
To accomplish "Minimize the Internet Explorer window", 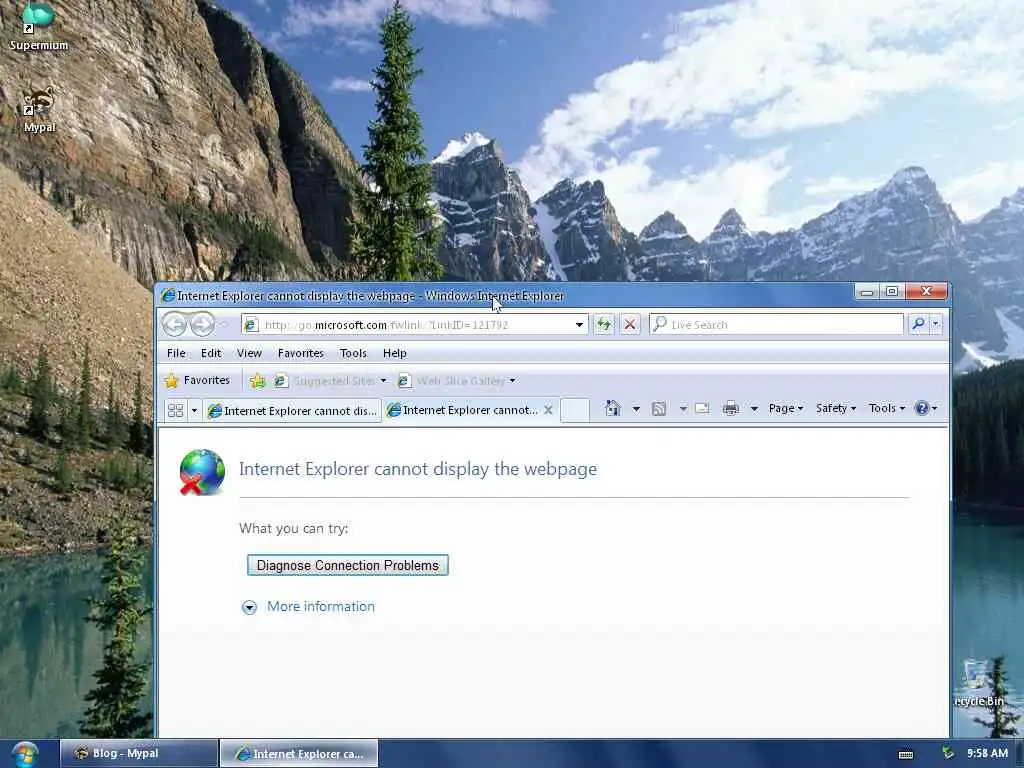I will [x=867, y=291].
